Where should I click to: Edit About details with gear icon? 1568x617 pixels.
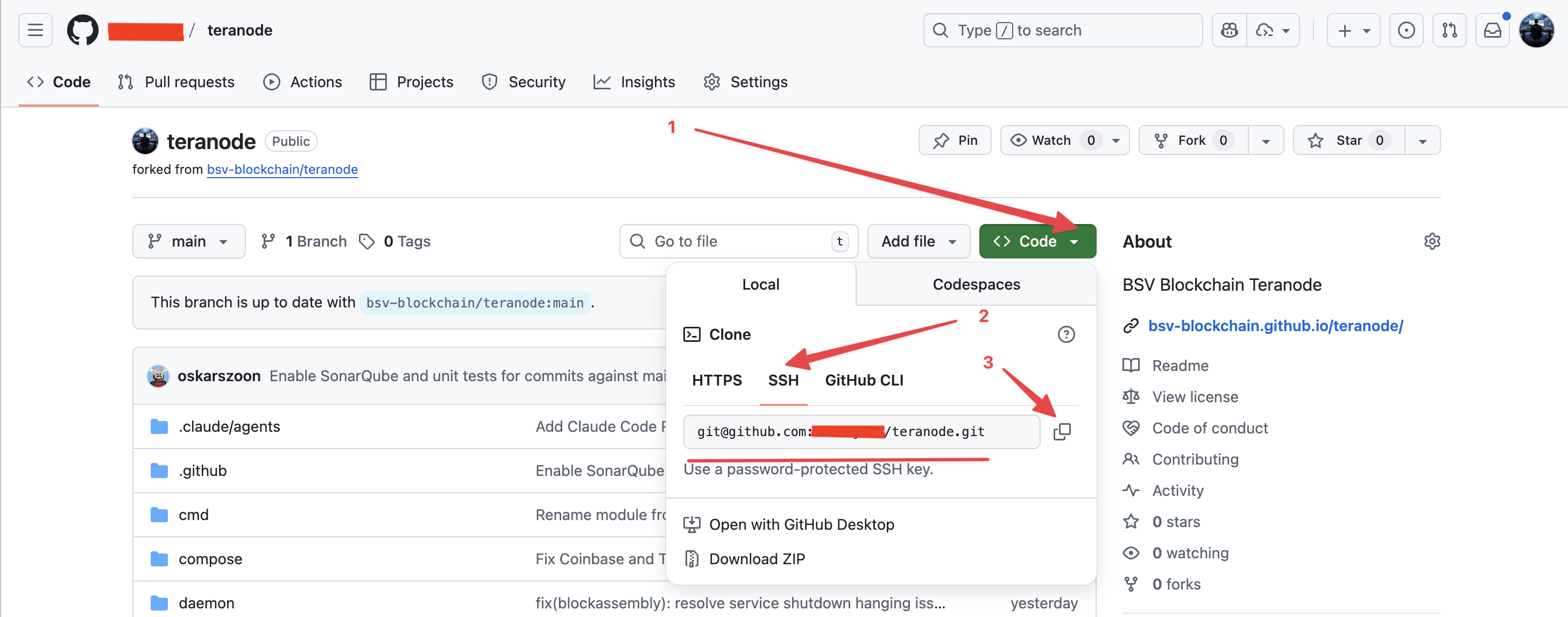click(x=1432, y=241)
